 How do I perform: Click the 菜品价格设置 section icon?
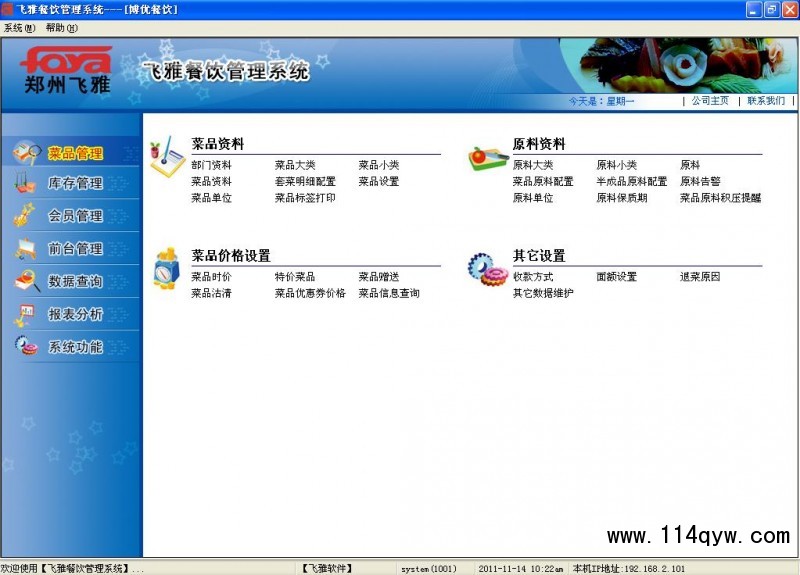pos(166,269)
